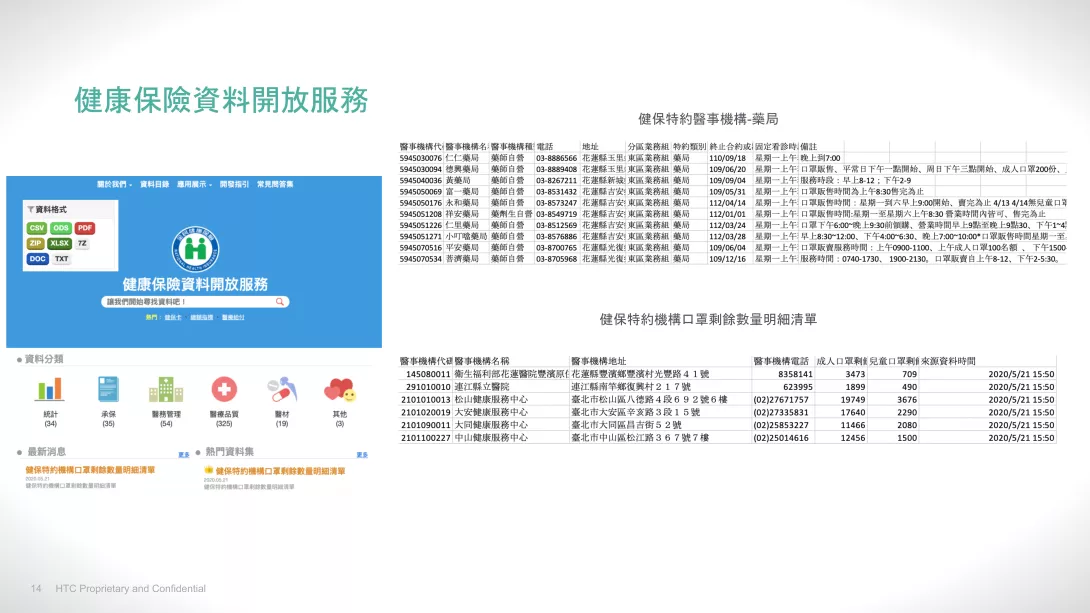The width and height of the screenshot is (1090, 613).
Task: Filter by PDF format
Action: pyautogui.click(x=85, y=228)
